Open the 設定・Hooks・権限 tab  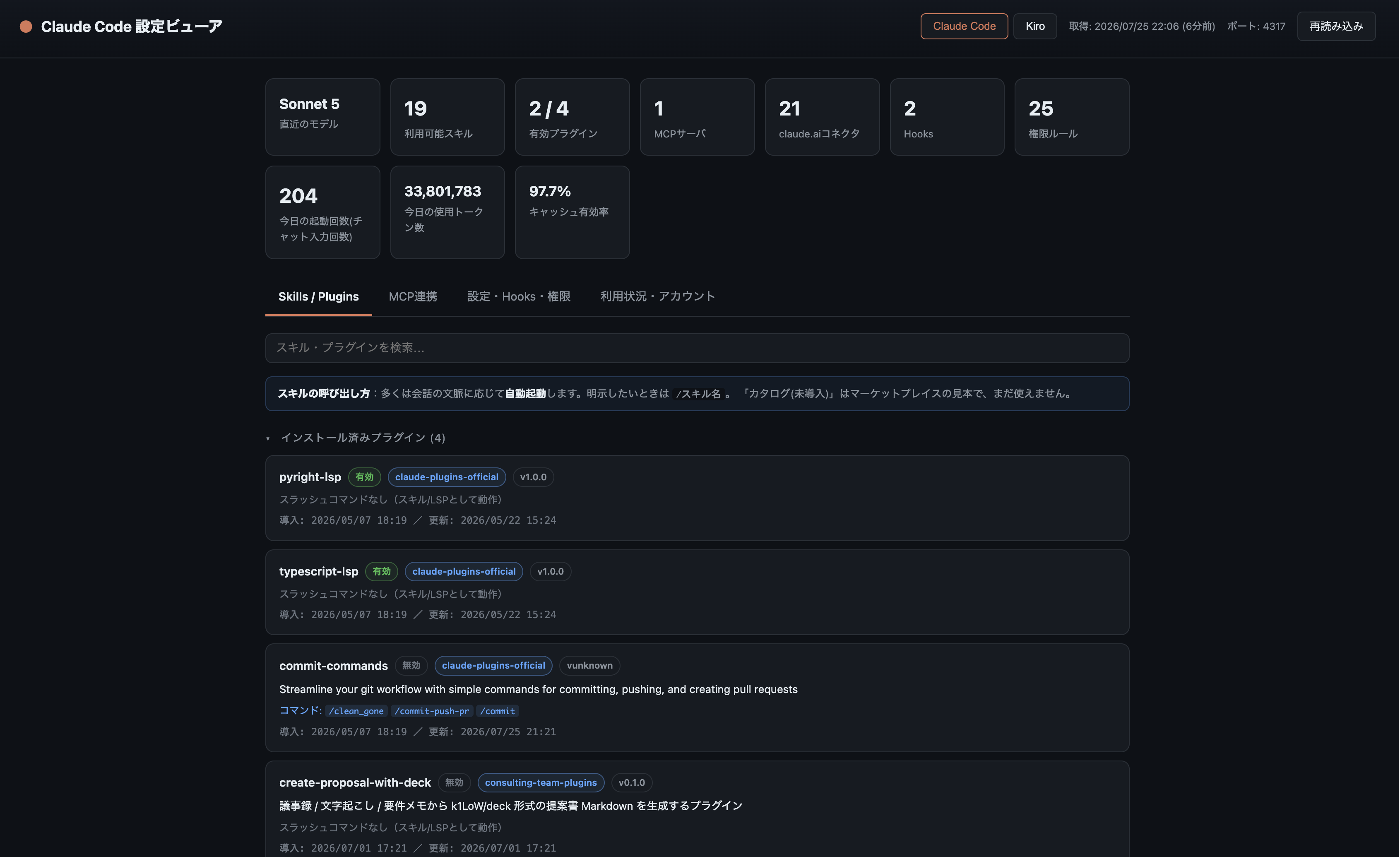[x=518, y=296]
